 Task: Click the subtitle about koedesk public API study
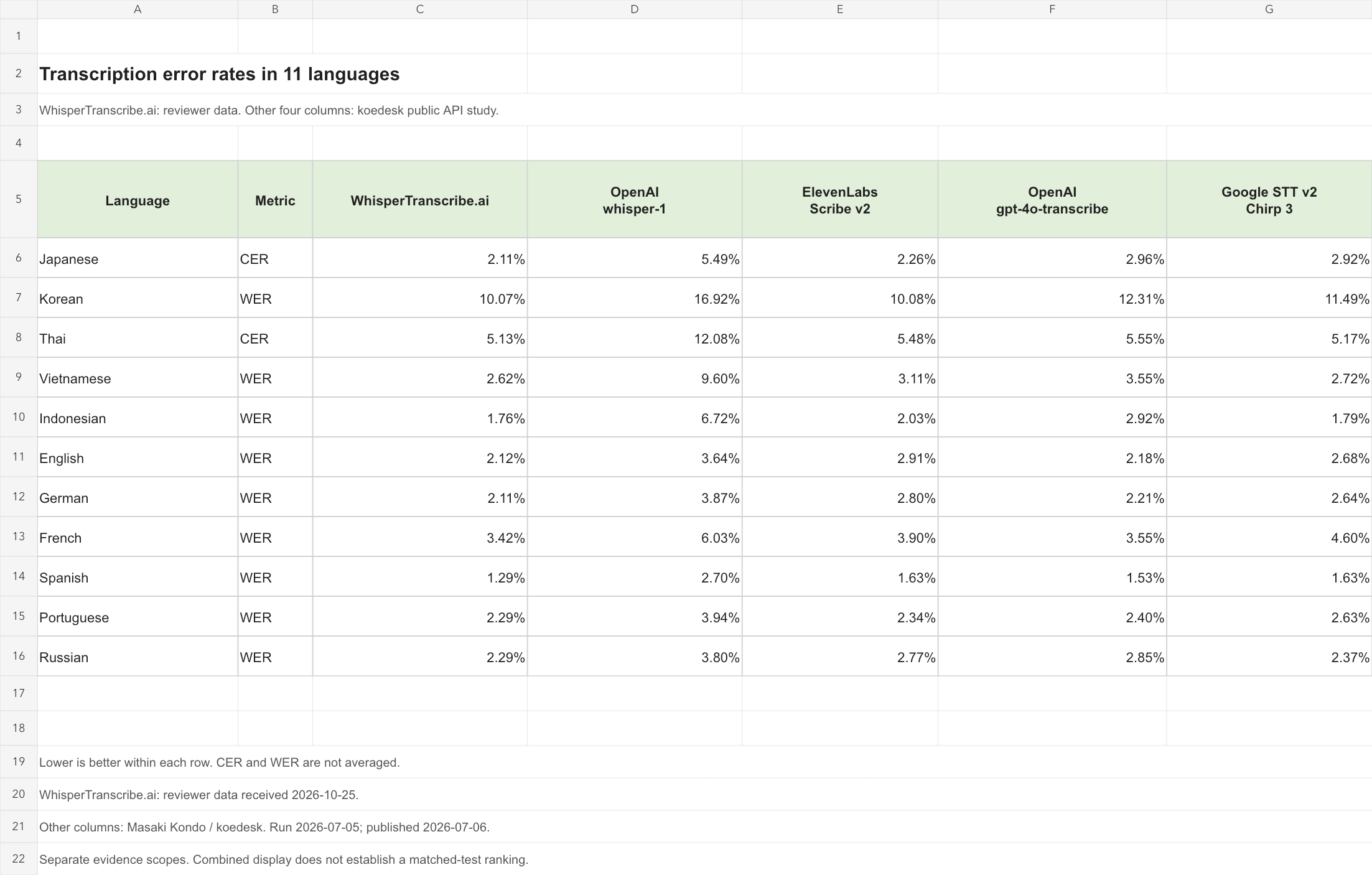point(269,110)
